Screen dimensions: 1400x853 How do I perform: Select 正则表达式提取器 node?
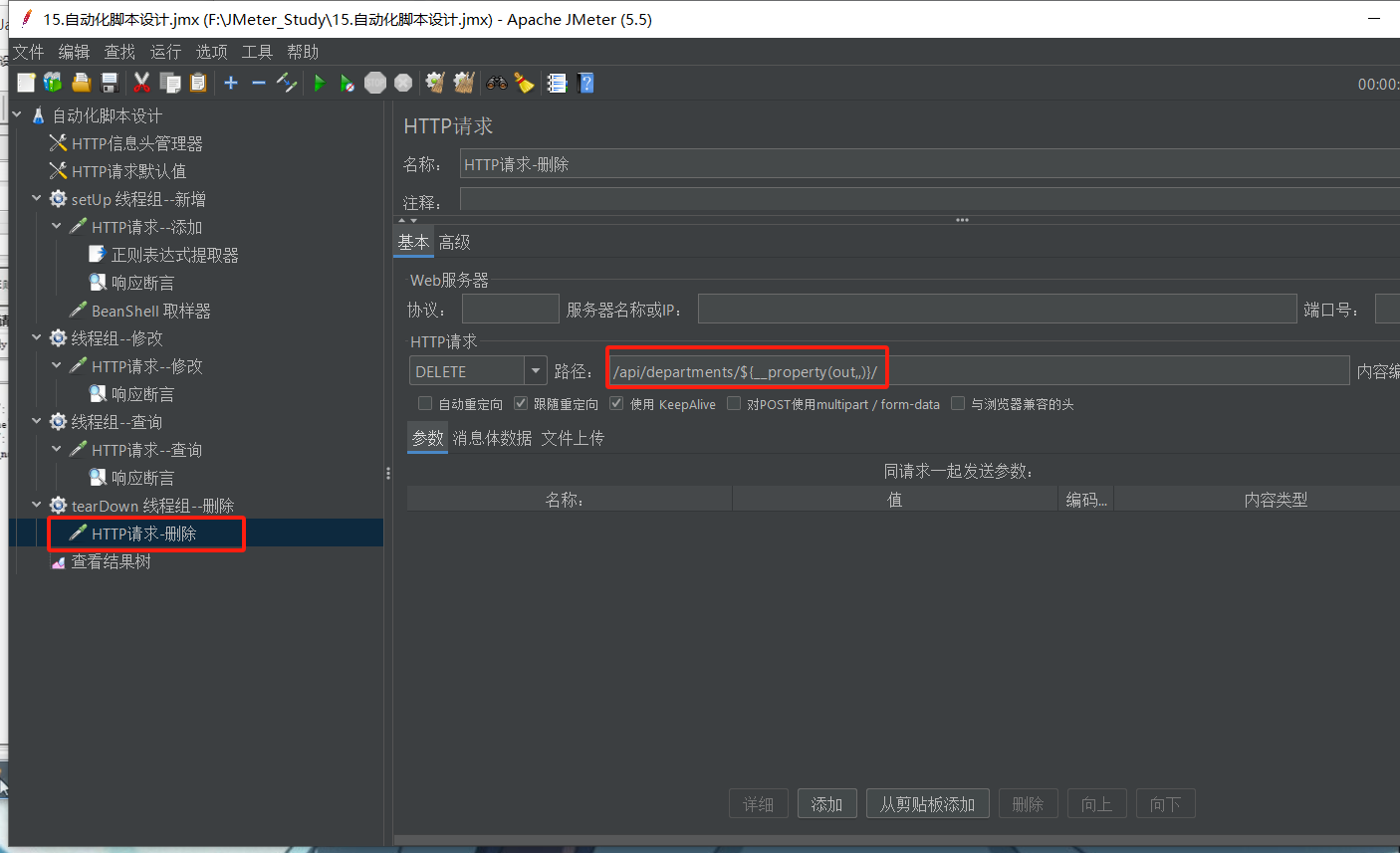(x=174, y=255)
